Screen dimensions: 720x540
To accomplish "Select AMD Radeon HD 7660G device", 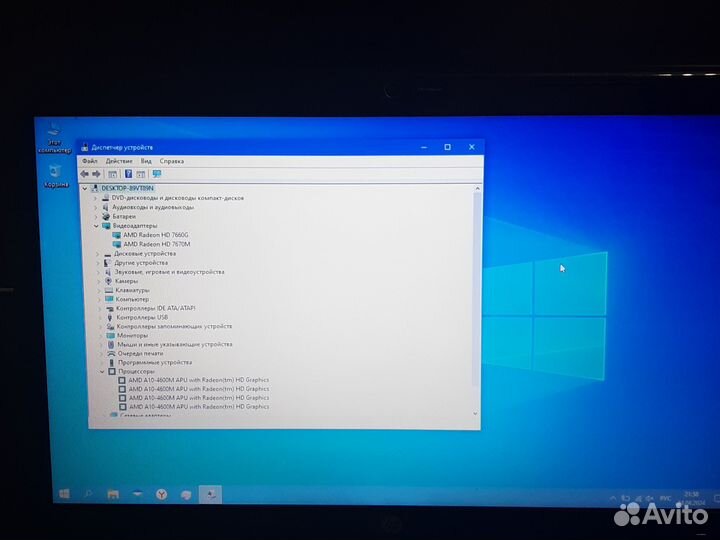I will (x=156, y=235).
